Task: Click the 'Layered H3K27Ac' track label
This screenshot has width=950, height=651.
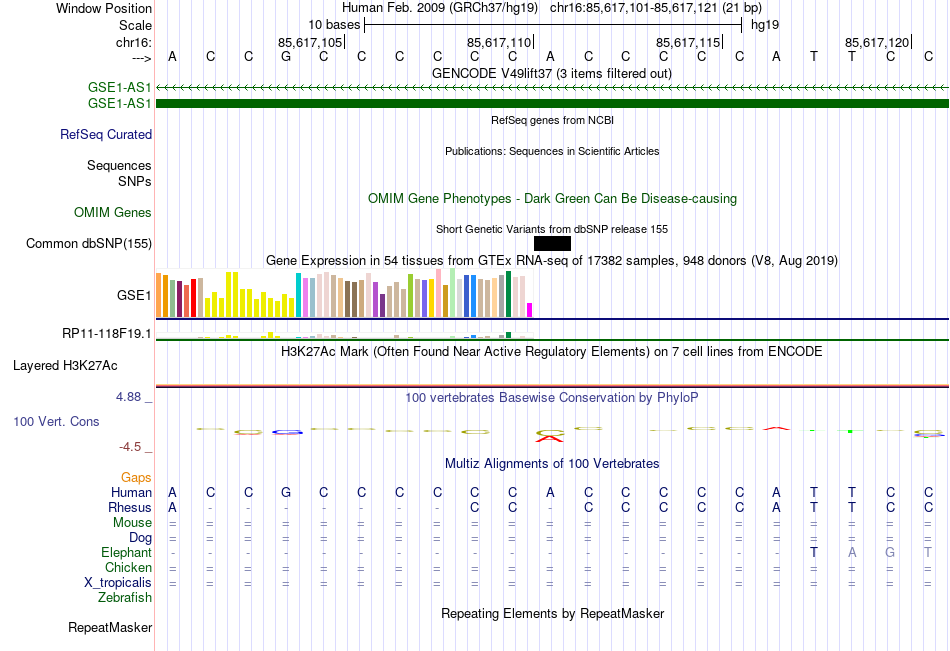Action: click(65, 366)
